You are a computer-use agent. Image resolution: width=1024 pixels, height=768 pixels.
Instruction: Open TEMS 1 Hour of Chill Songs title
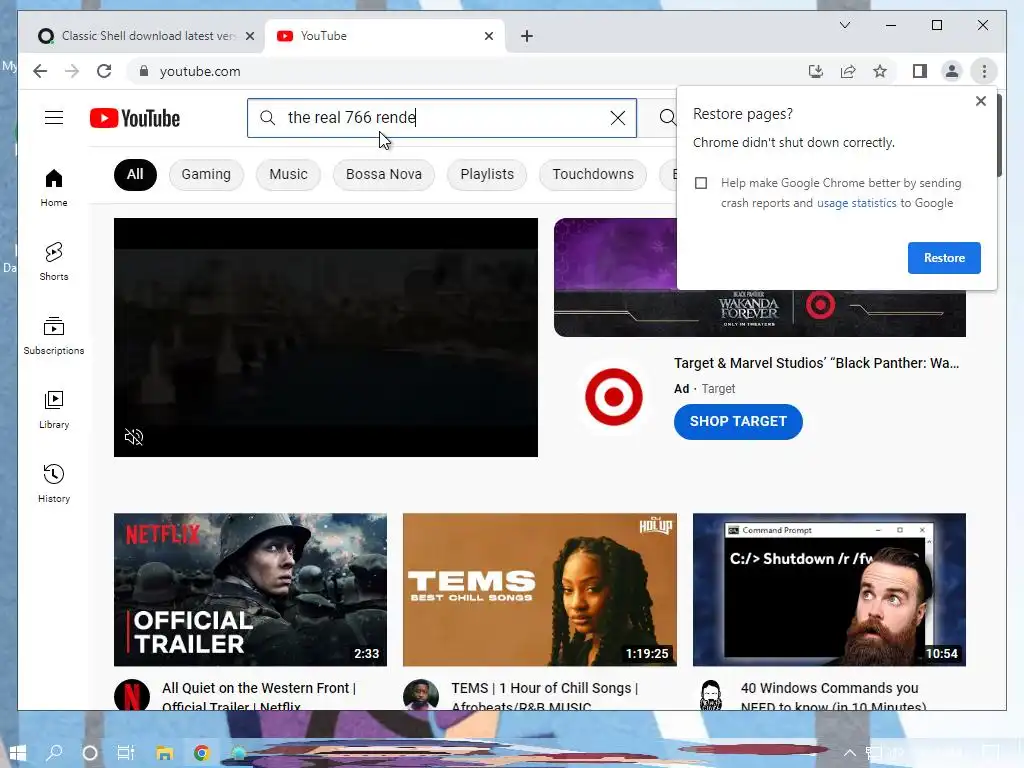pos(545,696)
